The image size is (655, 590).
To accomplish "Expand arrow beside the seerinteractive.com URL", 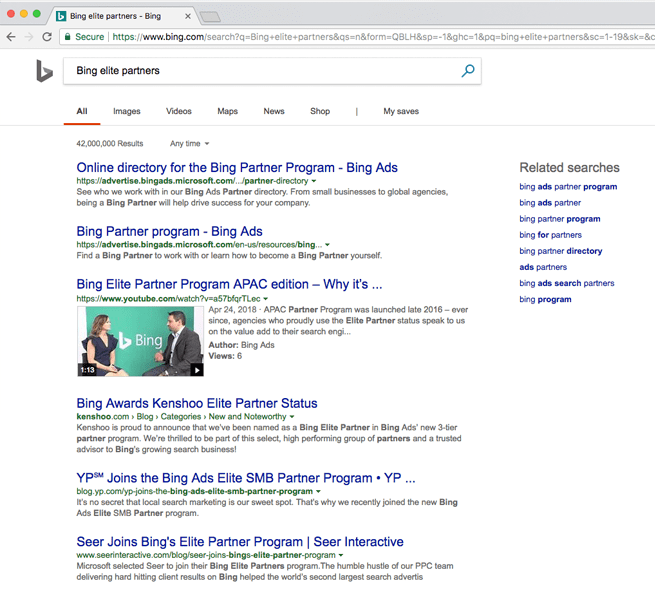I will coord(341,555).
